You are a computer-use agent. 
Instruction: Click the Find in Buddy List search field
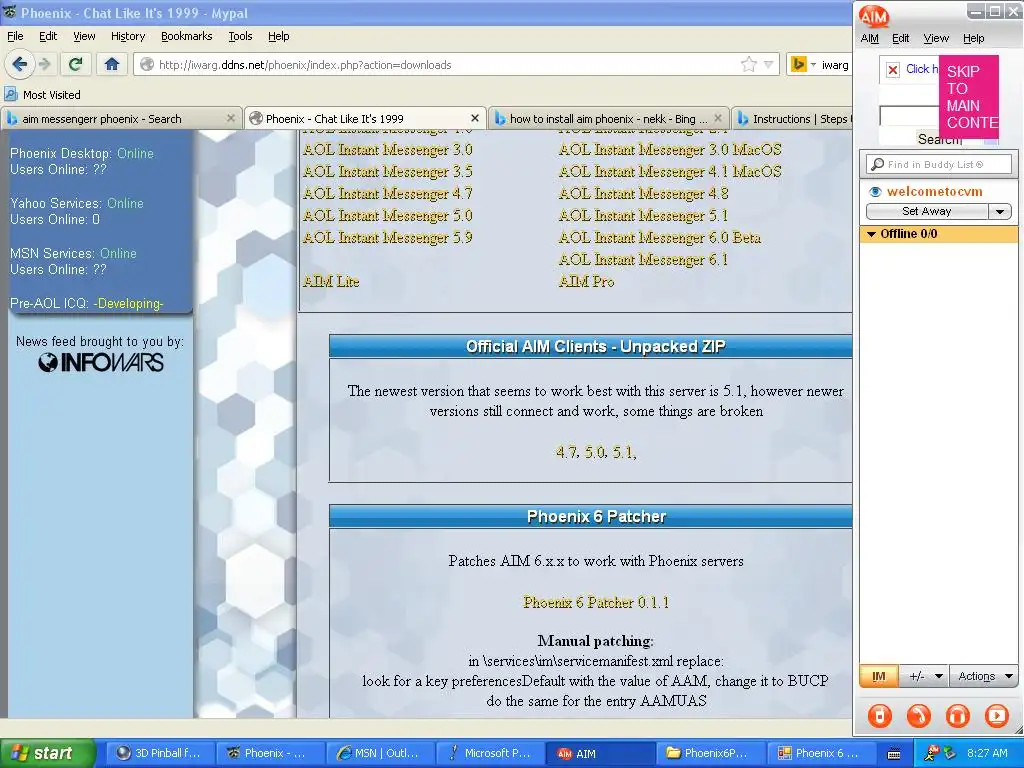pyautogui.click(x=938, y=165)
